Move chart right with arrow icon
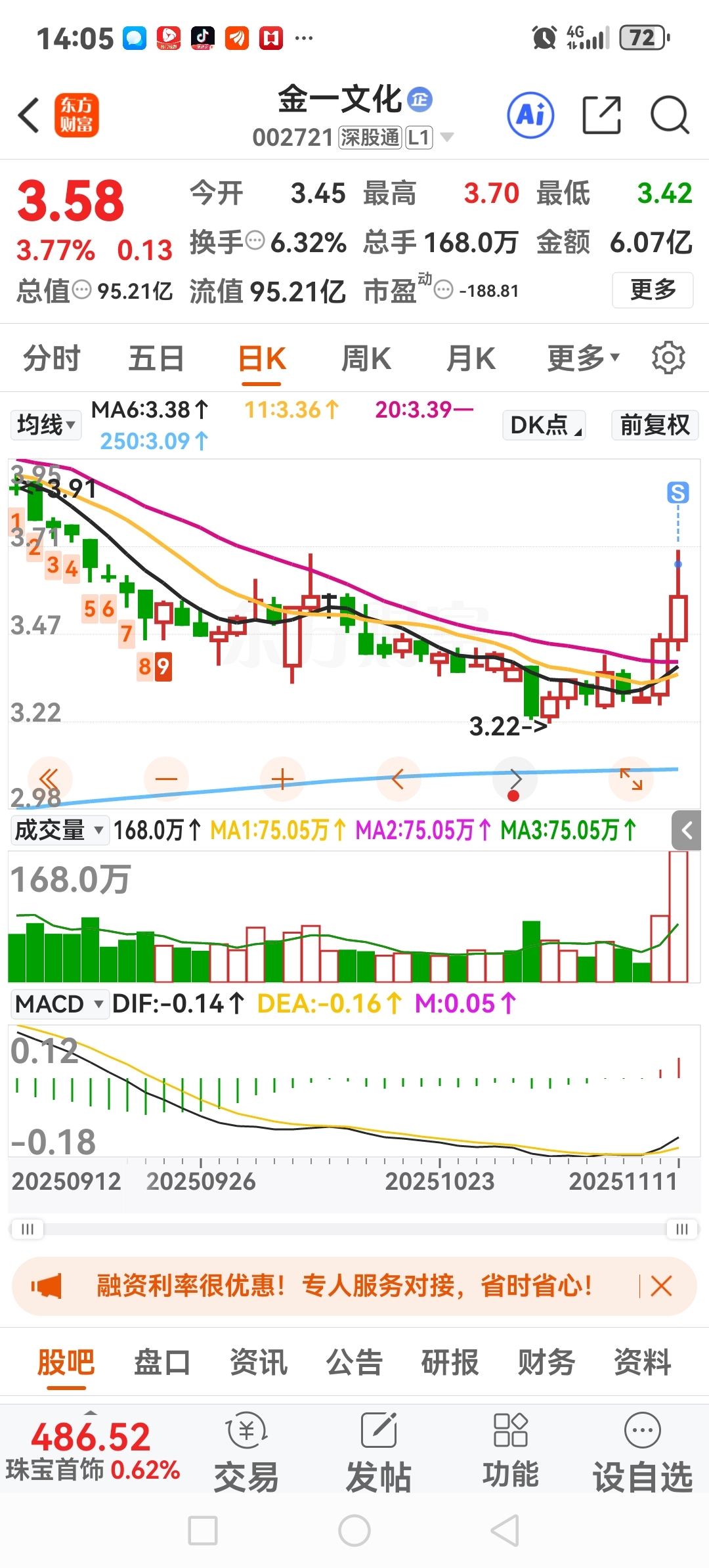 (x=515, y=779)
